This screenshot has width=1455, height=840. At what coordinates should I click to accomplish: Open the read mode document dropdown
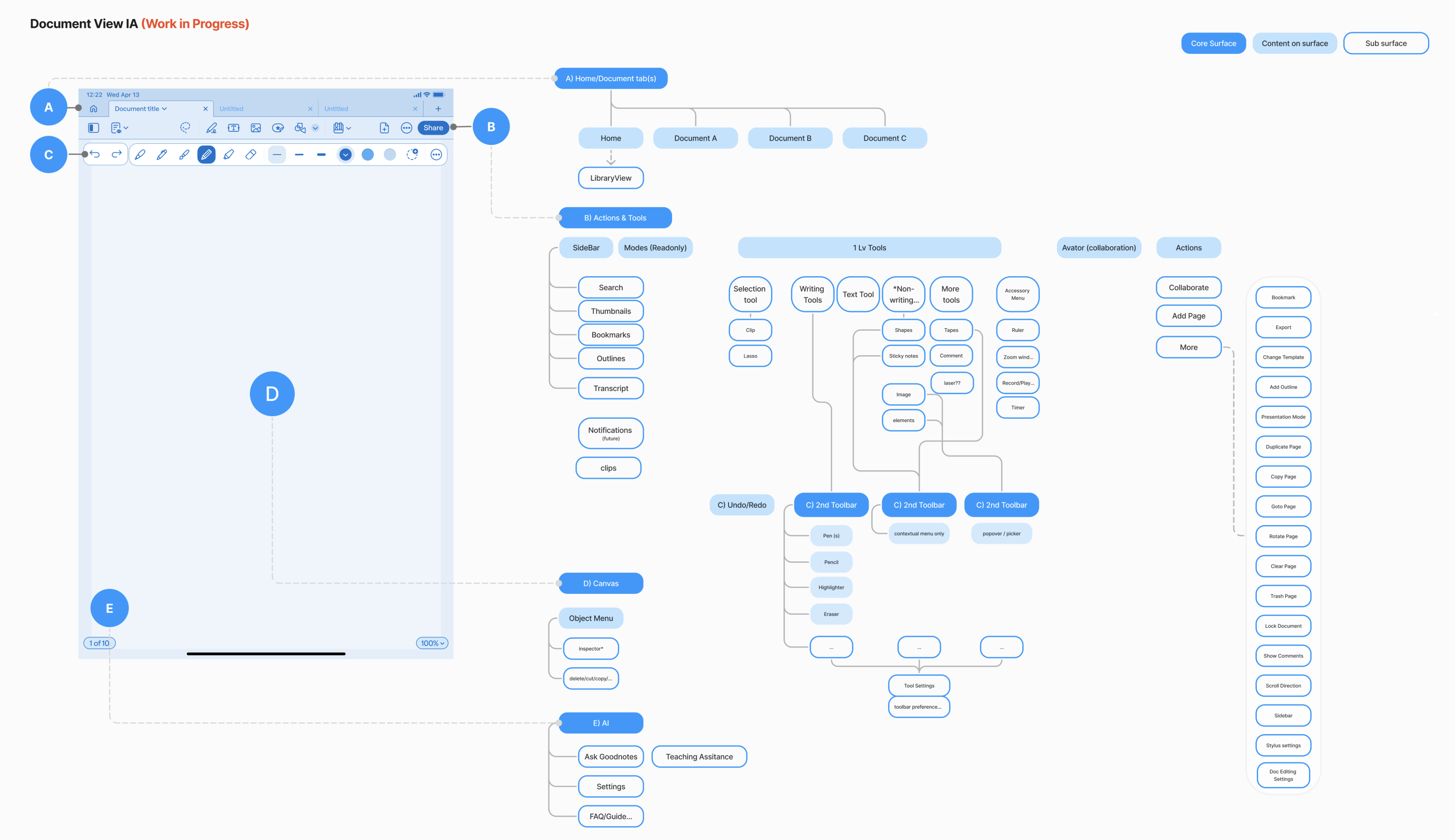[x=119, y=128]
